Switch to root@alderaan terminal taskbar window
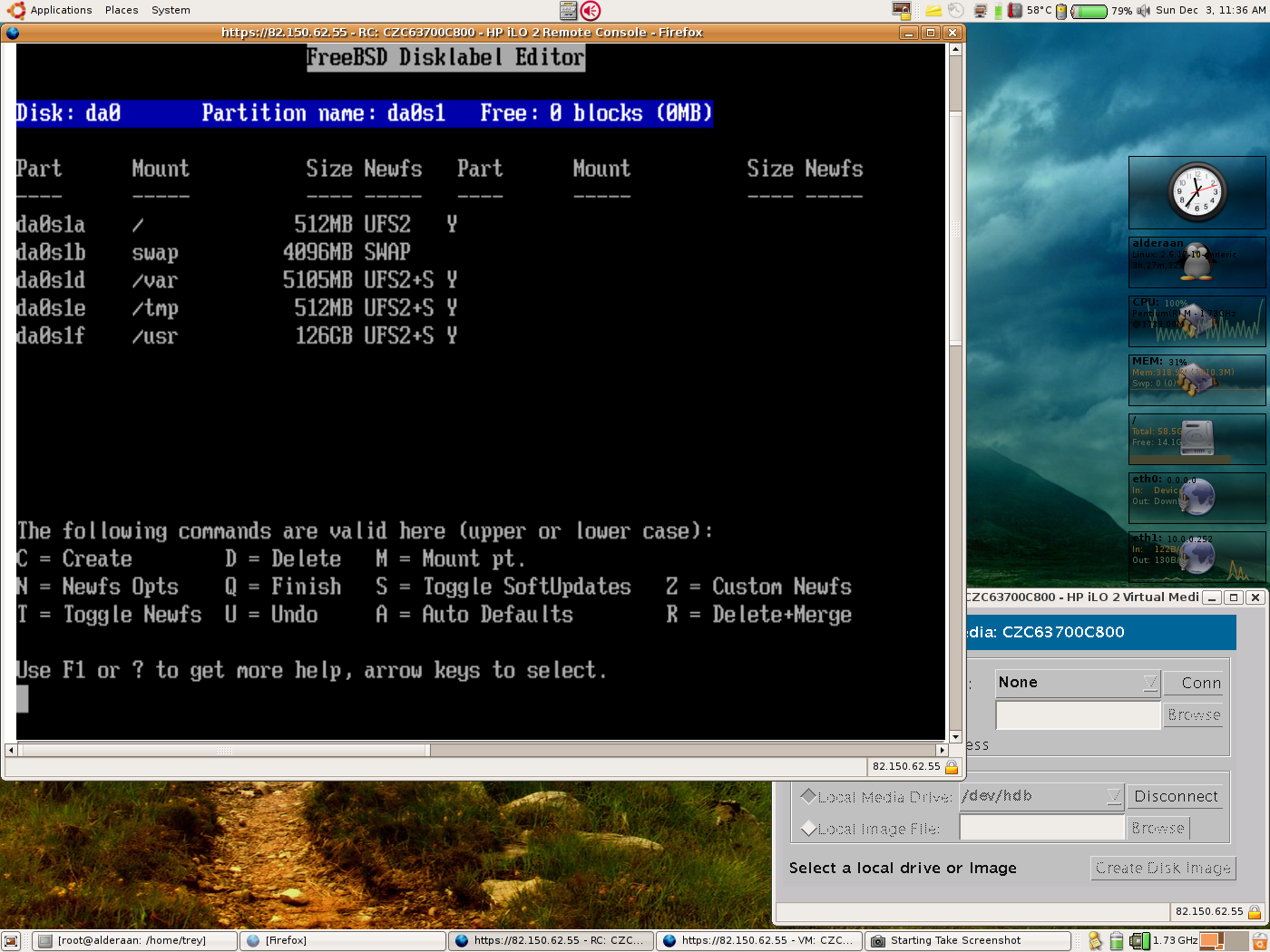Image resolution: width=1270 pixels, height=952 pixels. [x=135, y=941]
